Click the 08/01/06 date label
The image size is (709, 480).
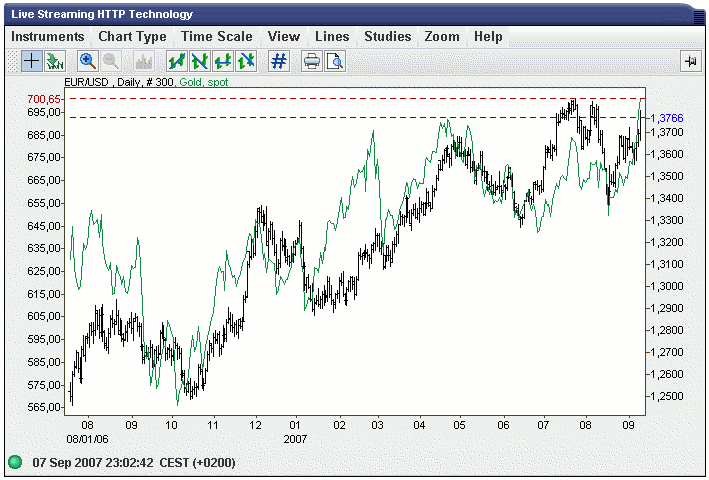[x=87, y=439]
